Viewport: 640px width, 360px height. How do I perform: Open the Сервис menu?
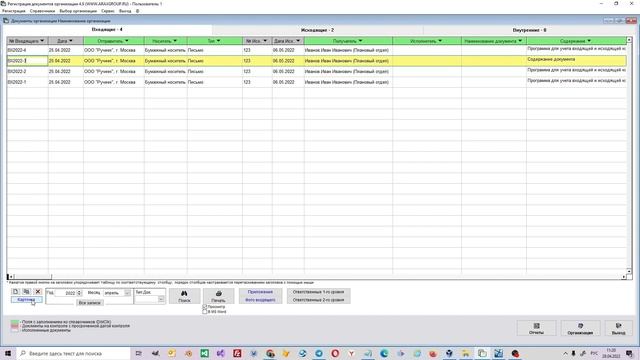[x=108, y=11]
